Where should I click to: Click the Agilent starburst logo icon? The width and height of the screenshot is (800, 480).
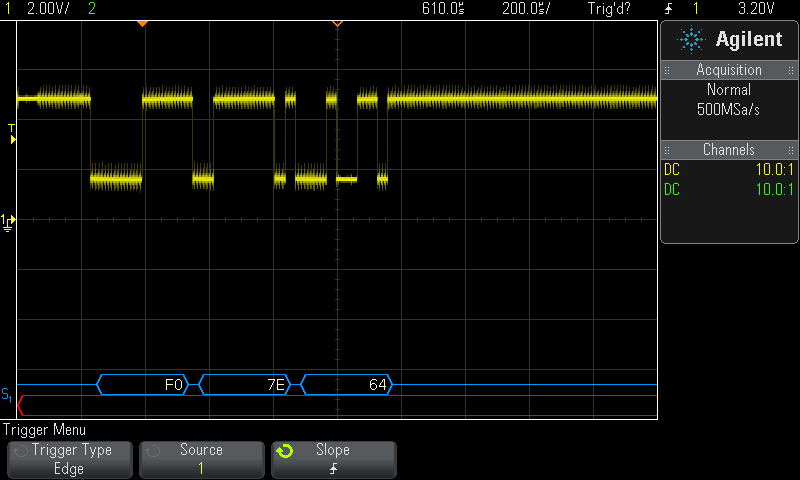click(690, 39)
